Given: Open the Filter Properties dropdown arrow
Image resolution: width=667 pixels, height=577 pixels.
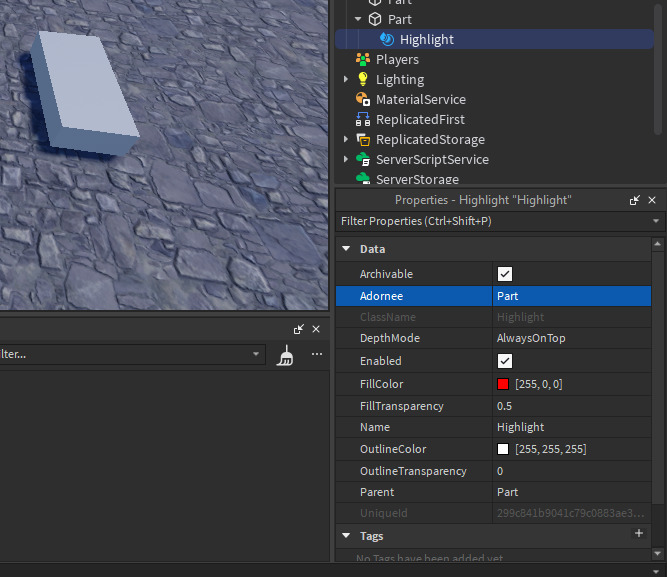Looking at the screenshot, I should (x=655, y=221).
